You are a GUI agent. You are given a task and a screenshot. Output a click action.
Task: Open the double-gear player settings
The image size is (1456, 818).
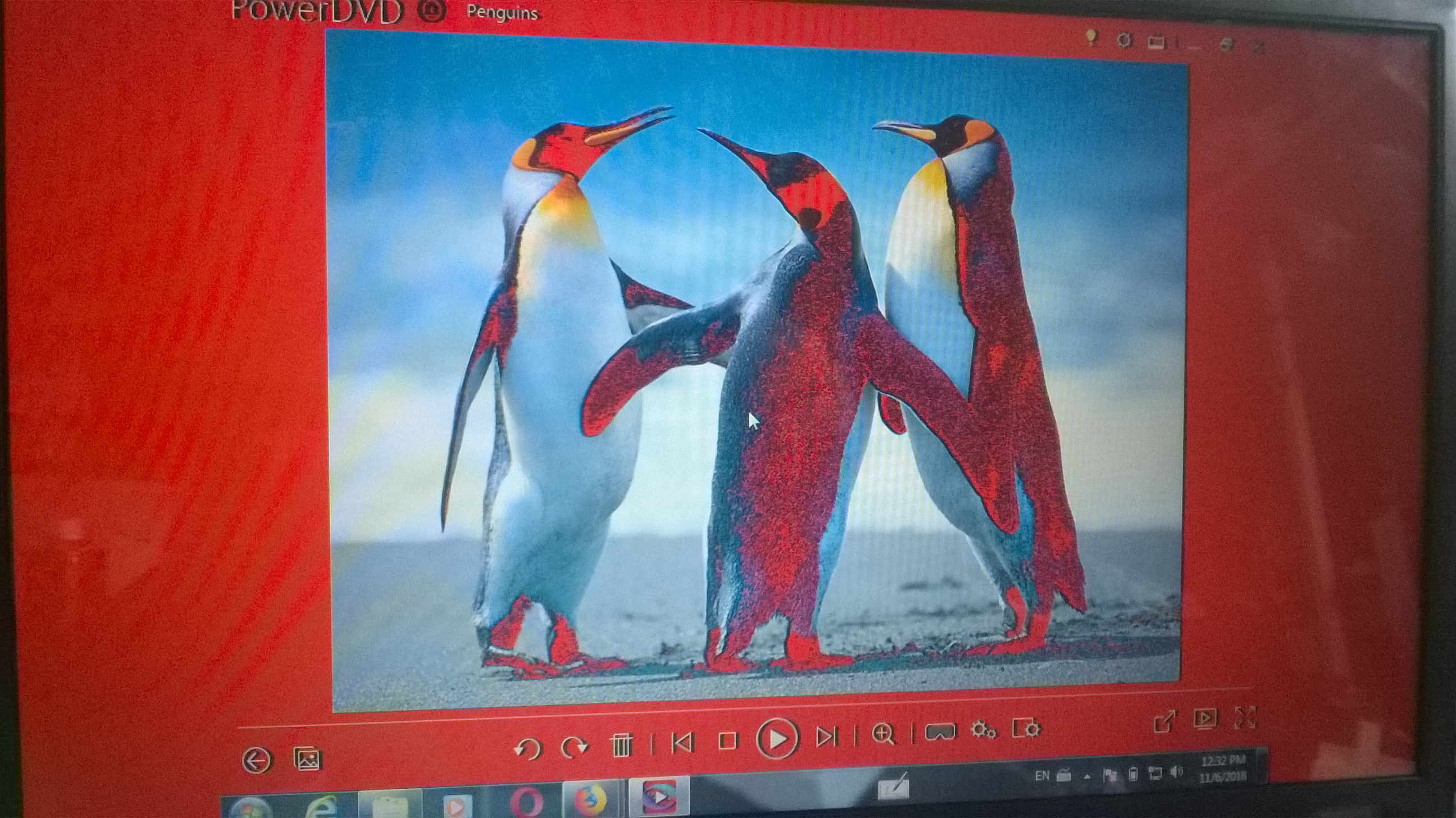tap(984, 730)
